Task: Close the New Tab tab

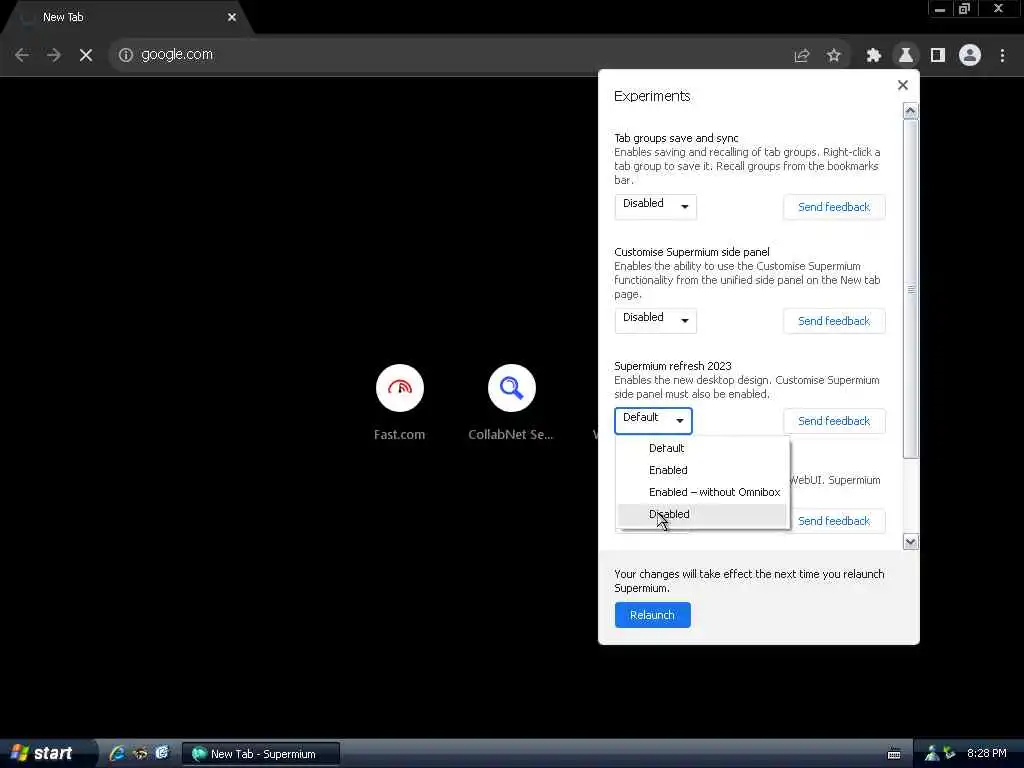Action: (x=232, y=17)
